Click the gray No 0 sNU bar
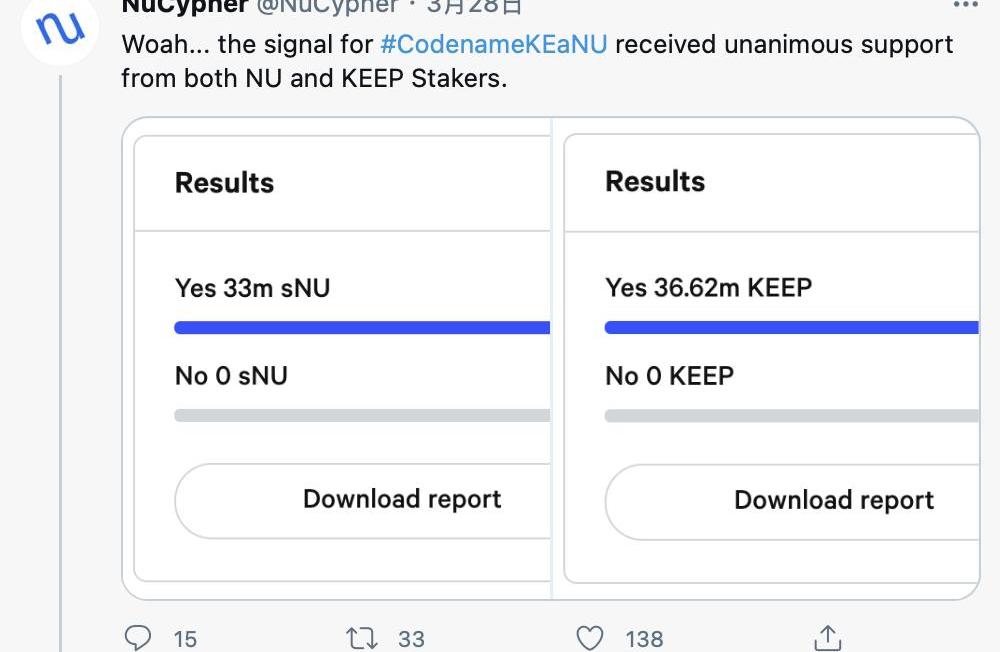Viewport: 1000px width, 652px height. (x=362, y=415)
